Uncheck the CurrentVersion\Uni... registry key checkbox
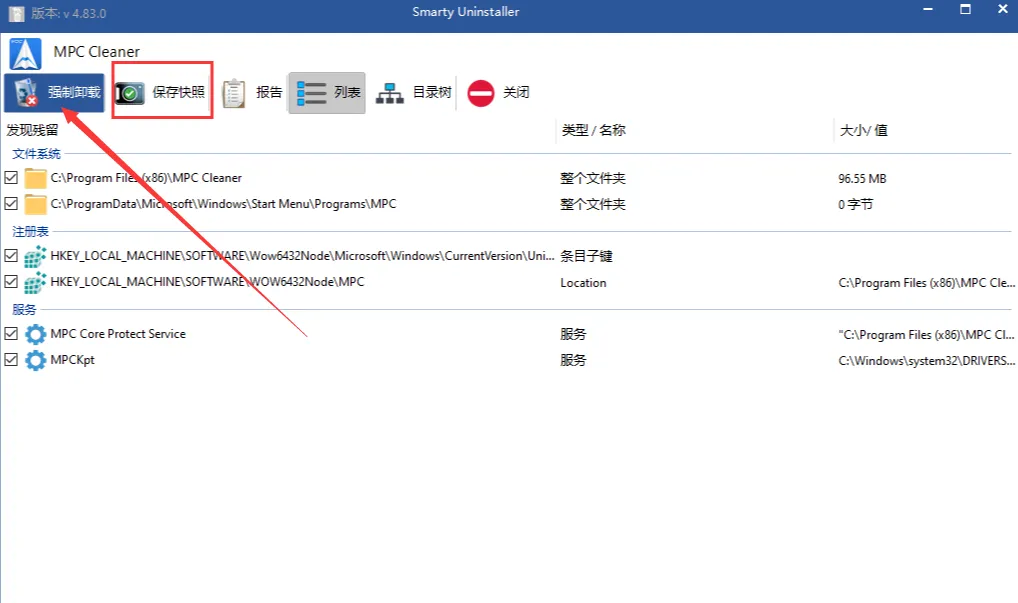 (x=11, y=255)
